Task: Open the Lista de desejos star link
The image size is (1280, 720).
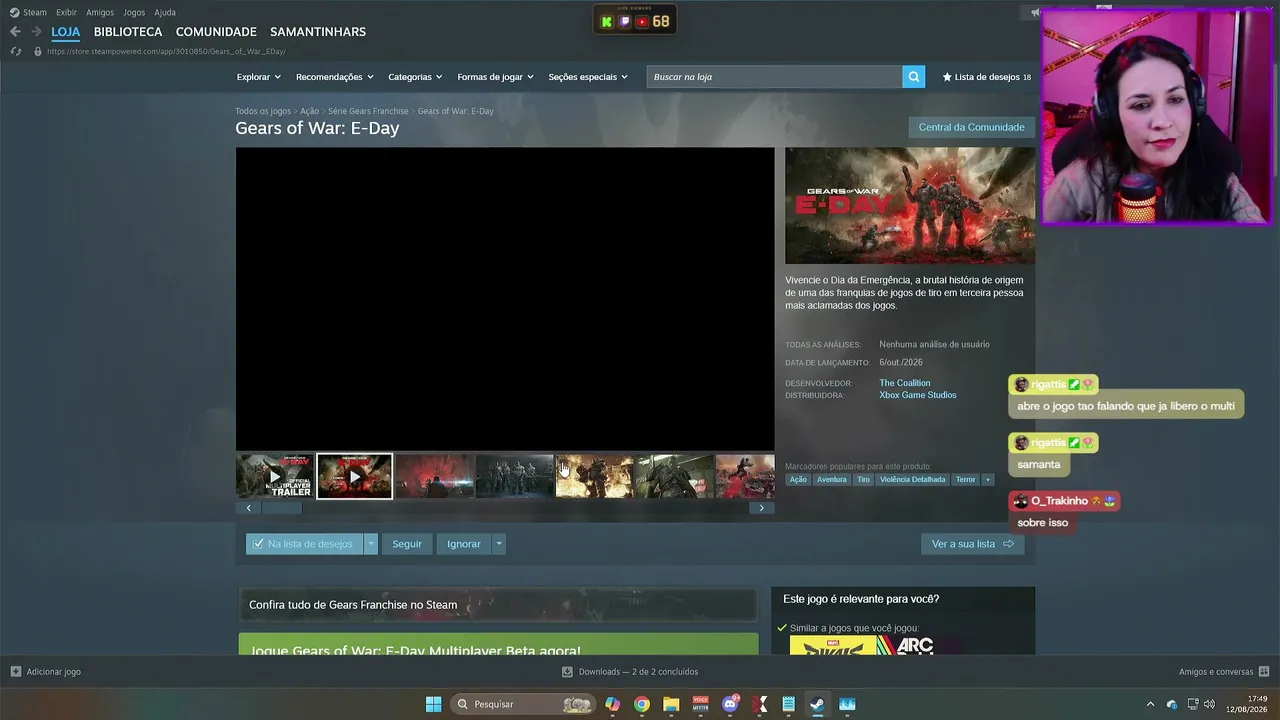Action: coord(986,77)
